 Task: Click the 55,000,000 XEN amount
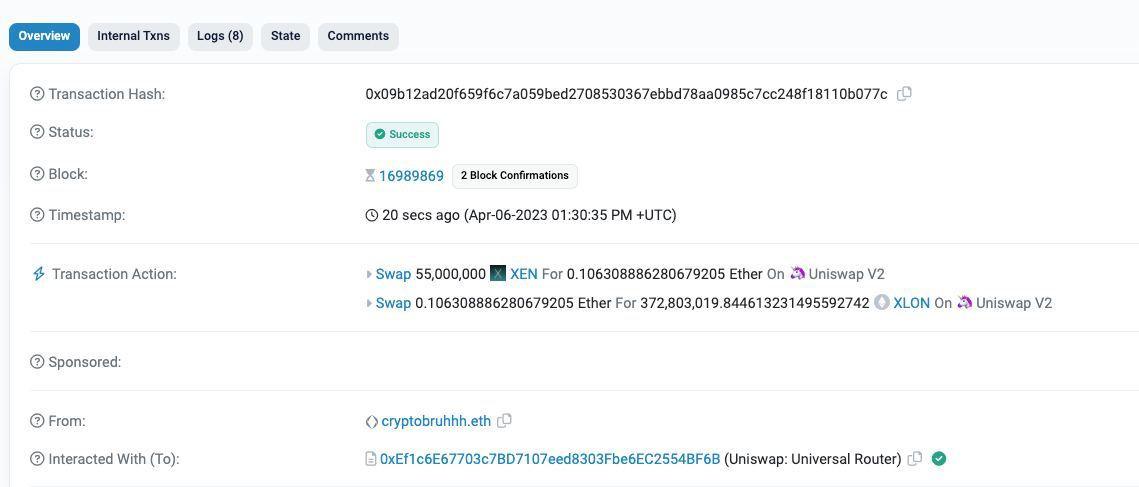click(x=450, y=274)
